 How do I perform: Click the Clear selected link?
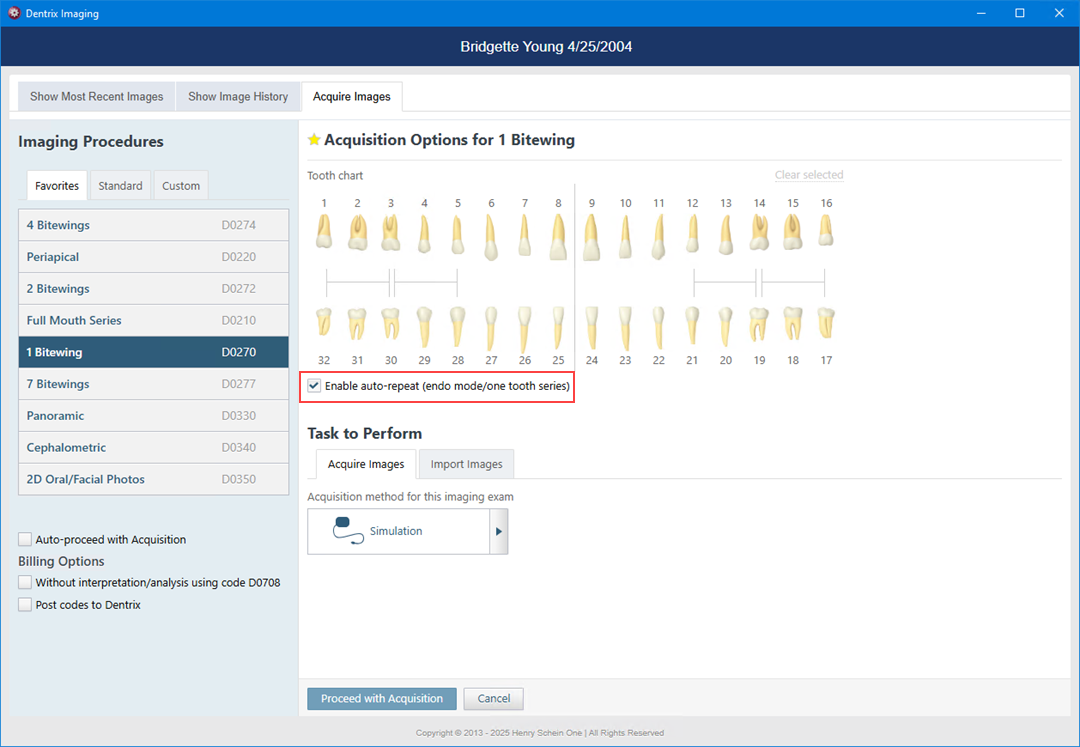tap(809, 175)
